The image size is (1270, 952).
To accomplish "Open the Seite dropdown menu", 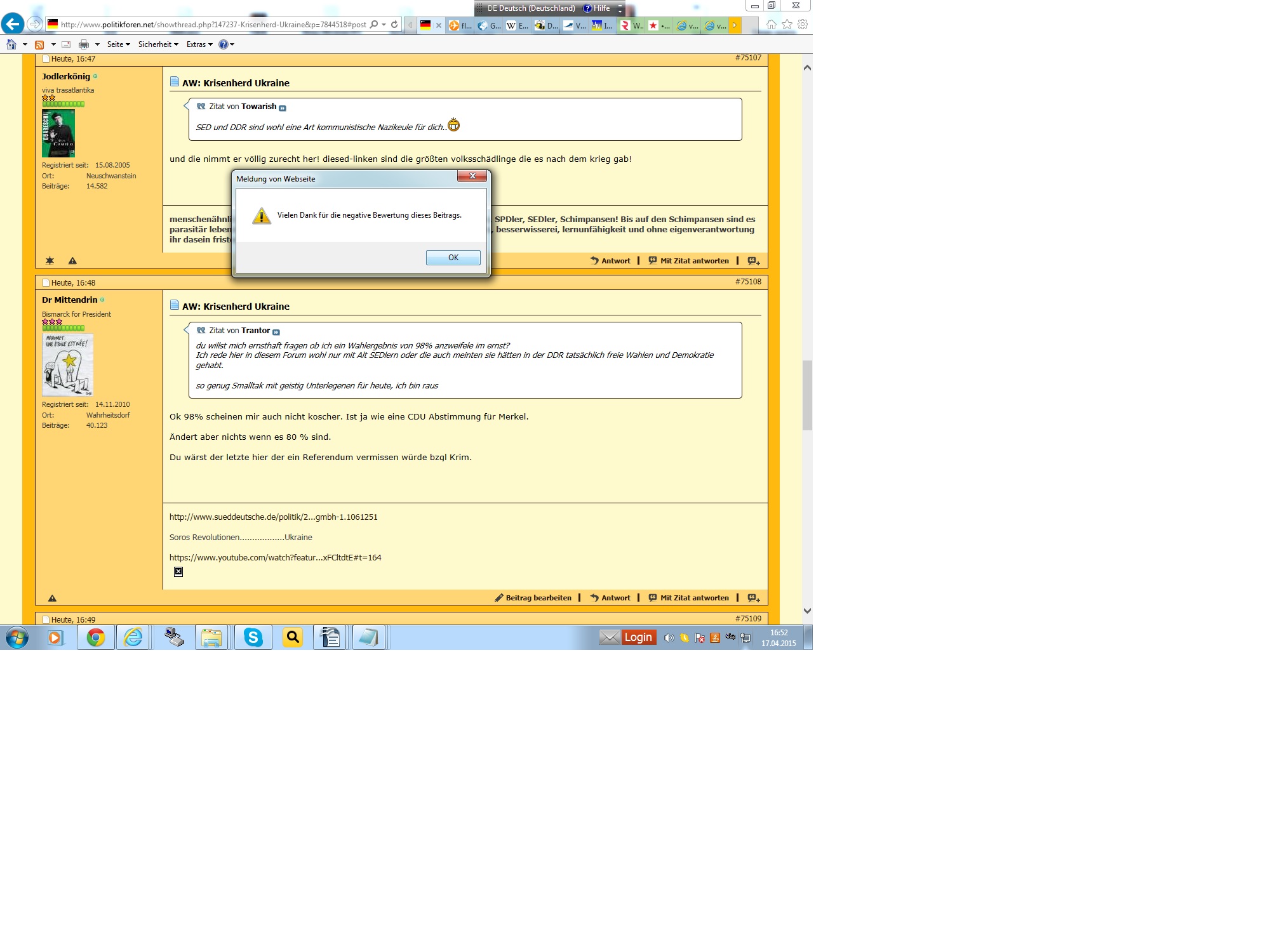I will click(x=118, y=44).
